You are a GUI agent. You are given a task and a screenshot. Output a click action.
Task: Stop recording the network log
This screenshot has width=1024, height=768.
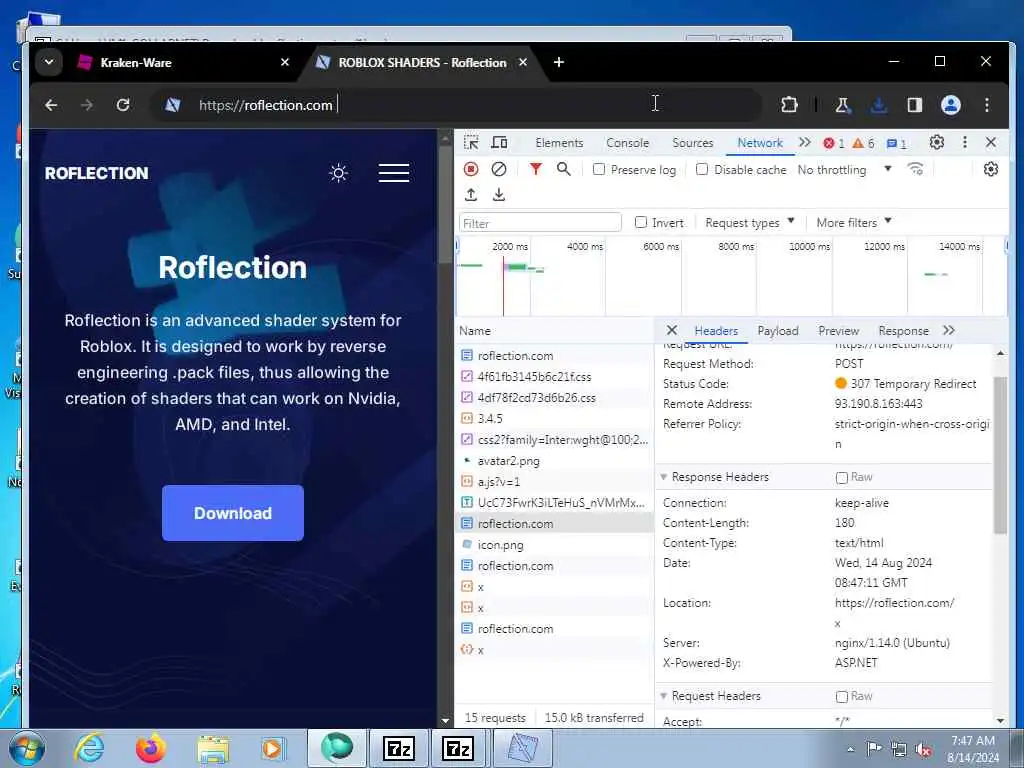point(471,169)
